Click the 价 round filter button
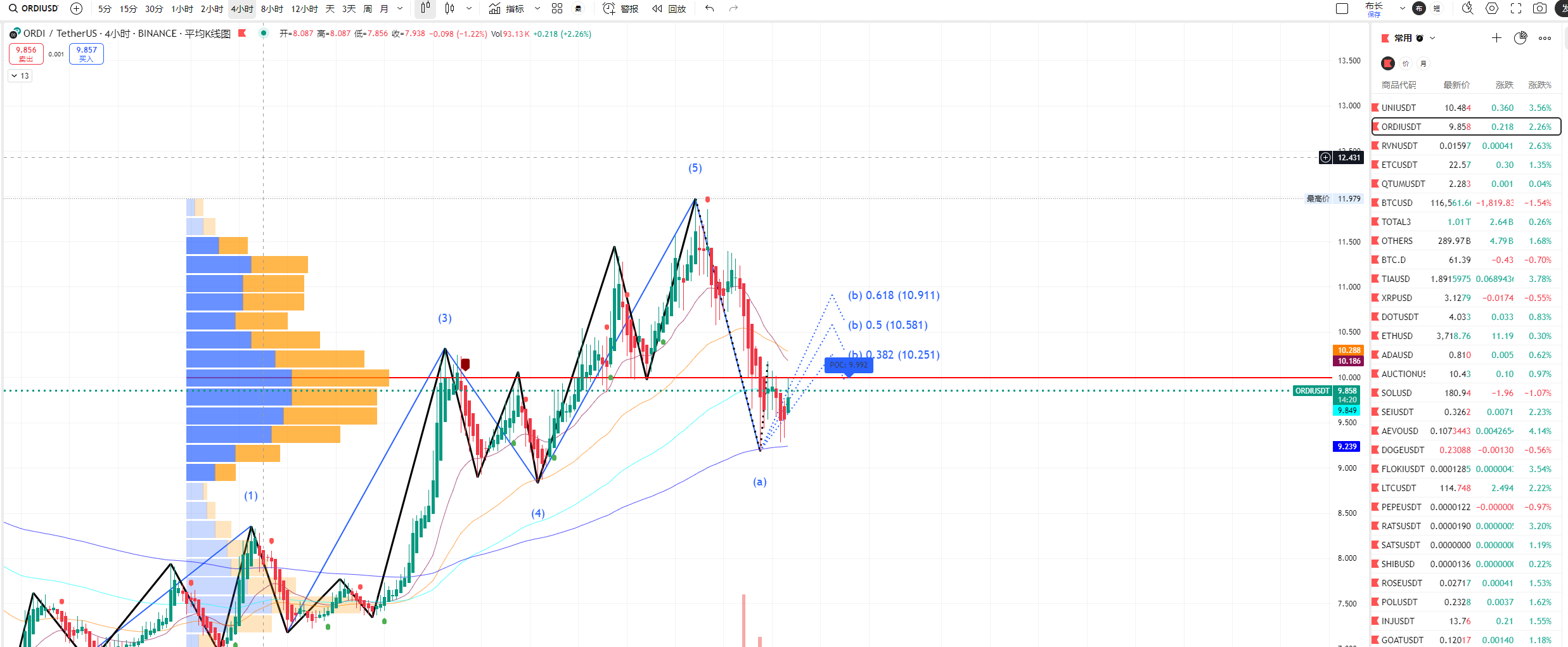 [1406, 63]
